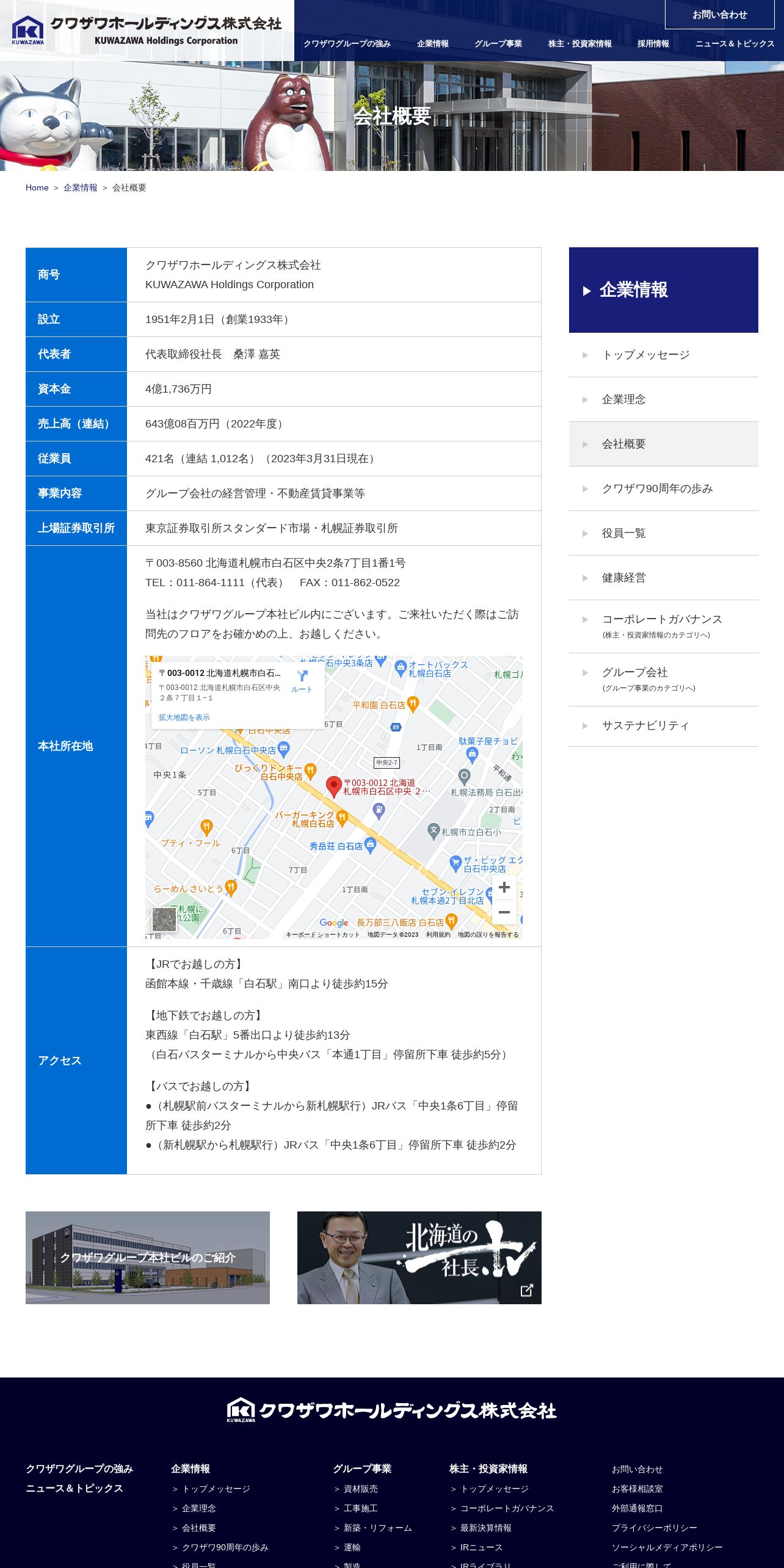This screenshot has width=784, height=1568.
Task: Go to 企業情報 breadcrumb link
Action: point(81,187)
